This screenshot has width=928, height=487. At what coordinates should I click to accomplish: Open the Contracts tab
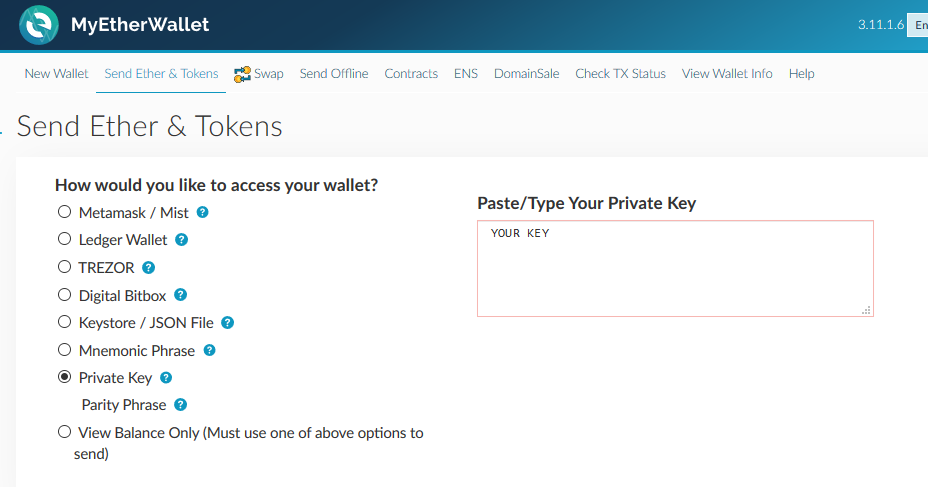point(411,73)
